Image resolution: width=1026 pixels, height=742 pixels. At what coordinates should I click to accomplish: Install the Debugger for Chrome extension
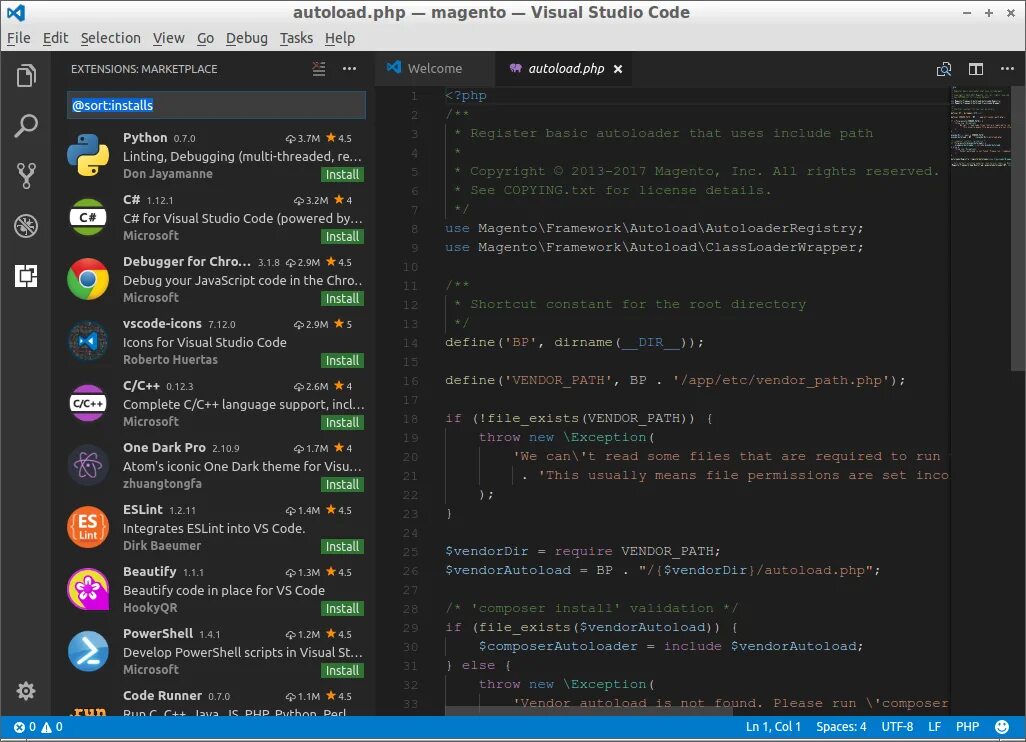(342, 298)
